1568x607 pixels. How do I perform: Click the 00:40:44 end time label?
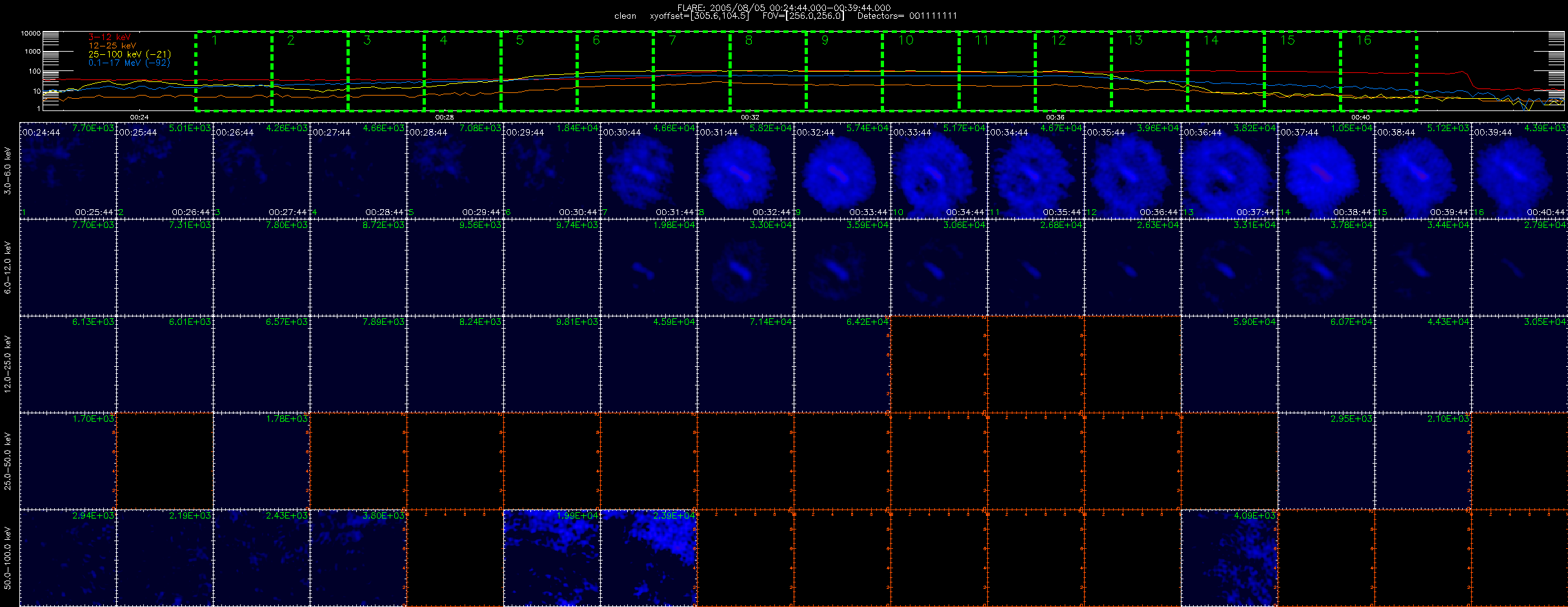tap(1545, 212)
